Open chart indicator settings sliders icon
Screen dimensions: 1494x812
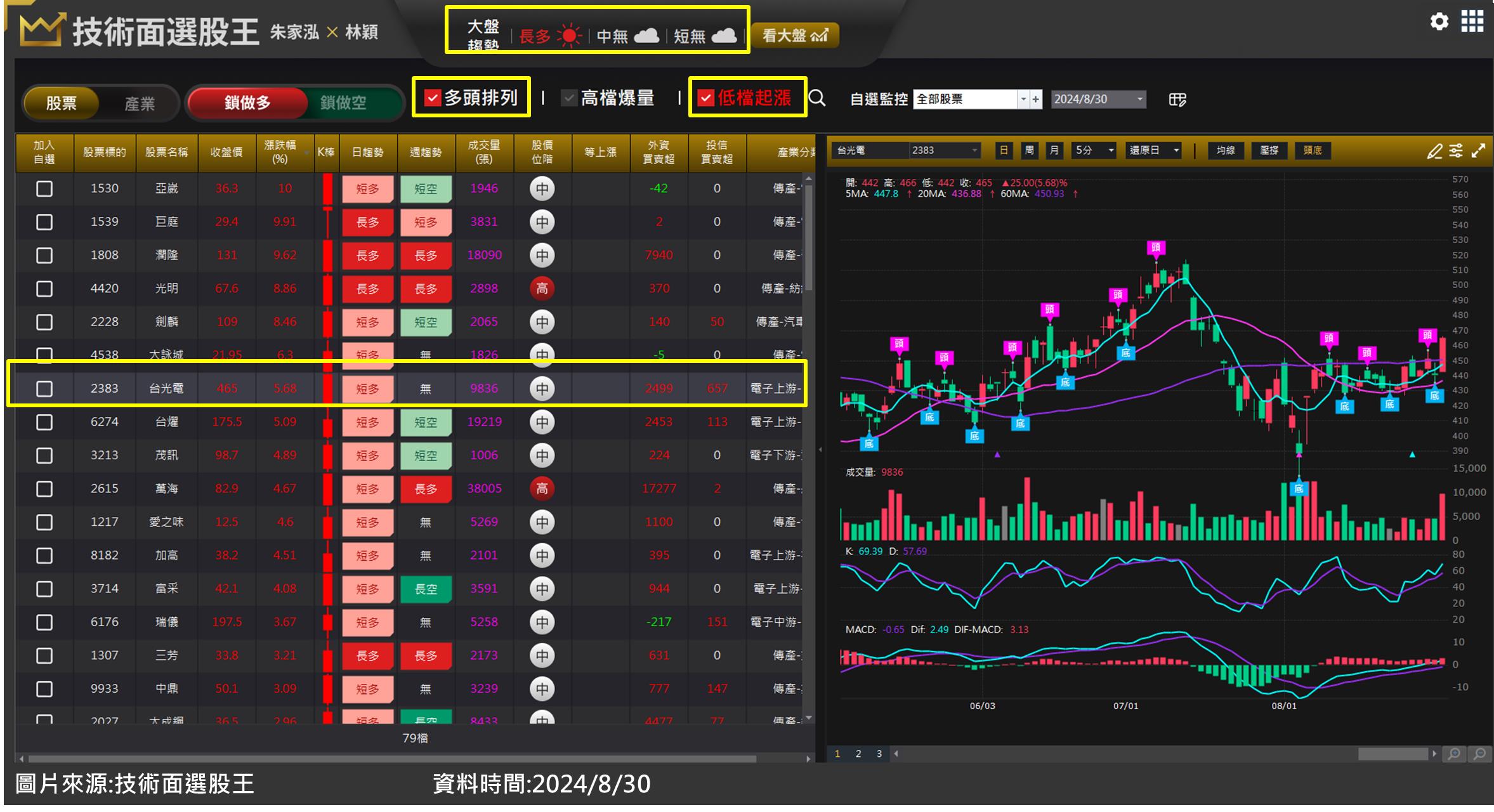tap(1456, 151)
